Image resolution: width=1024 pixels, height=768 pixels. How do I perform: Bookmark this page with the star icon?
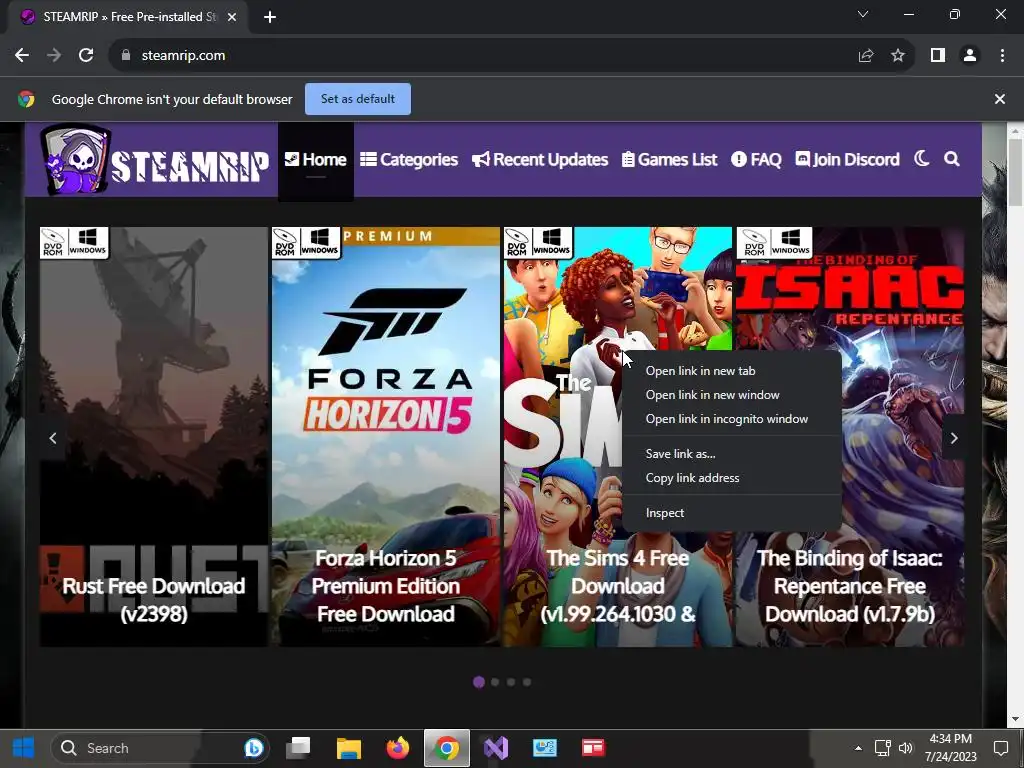coord(898,56)
